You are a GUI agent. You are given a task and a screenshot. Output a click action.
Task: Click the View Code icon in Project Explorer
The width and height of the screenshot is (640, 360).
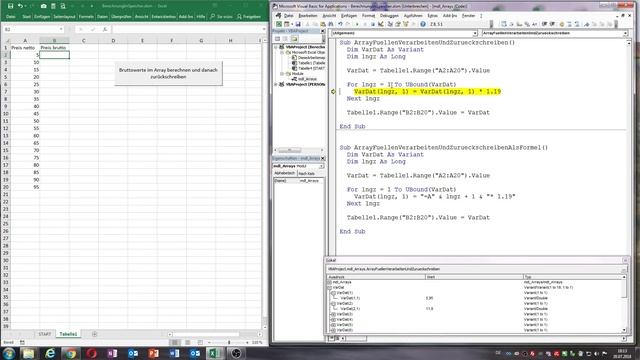click(277, 39)
